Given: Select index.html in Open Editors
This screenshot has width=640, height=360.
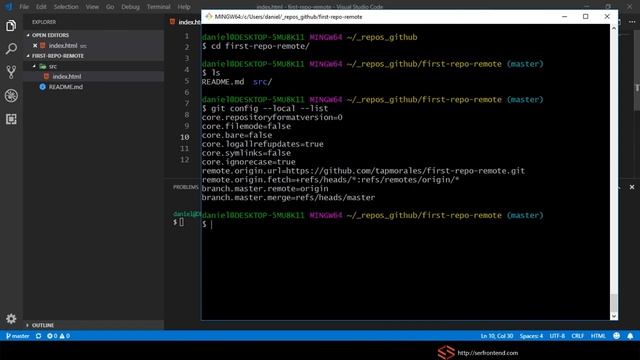Looking at the screenshot, I should (x=63, y=46).
